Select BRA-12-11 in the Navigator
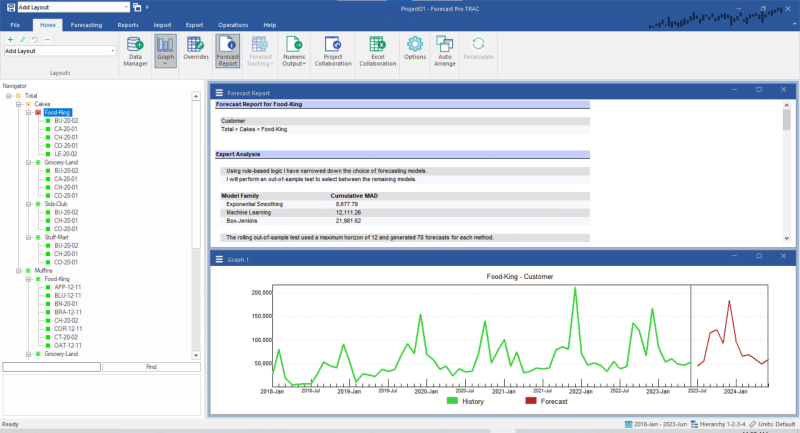The width and height of the screenshot is (800, 433). click(x=67, y=312)
